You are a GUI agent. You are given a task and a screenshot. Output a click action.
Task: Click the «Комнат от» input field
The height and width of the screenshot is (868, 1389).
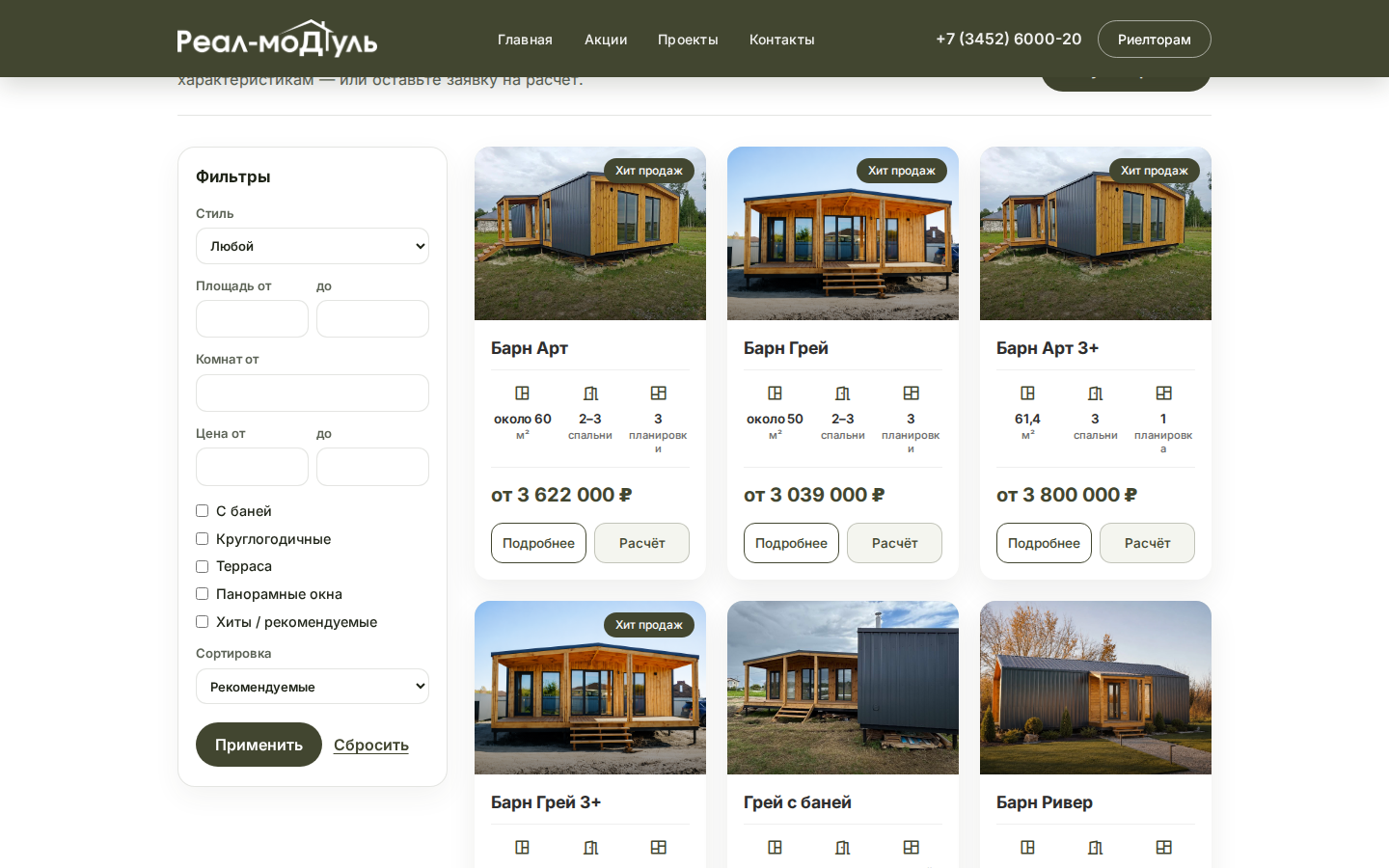[x=313, y=393]
